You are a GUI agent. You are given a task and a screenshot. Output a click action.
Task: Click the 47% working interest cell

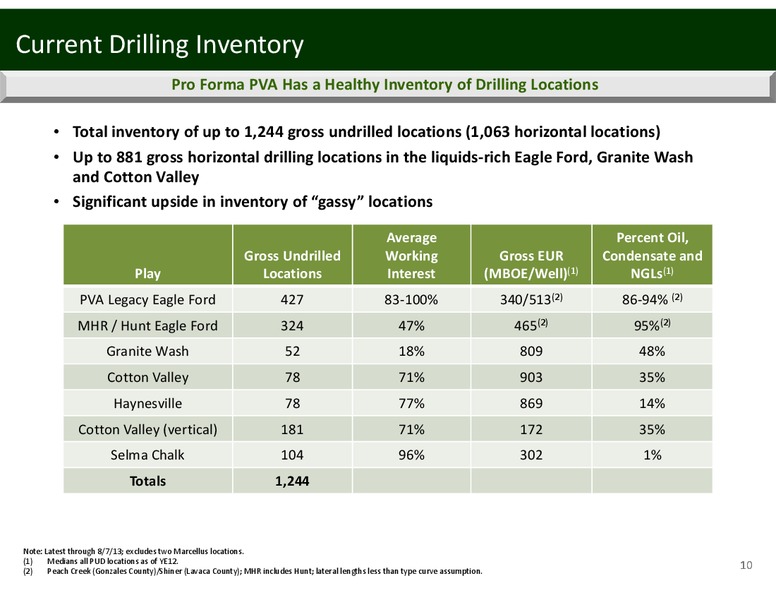pyautogui.click(x=411, y=326)
